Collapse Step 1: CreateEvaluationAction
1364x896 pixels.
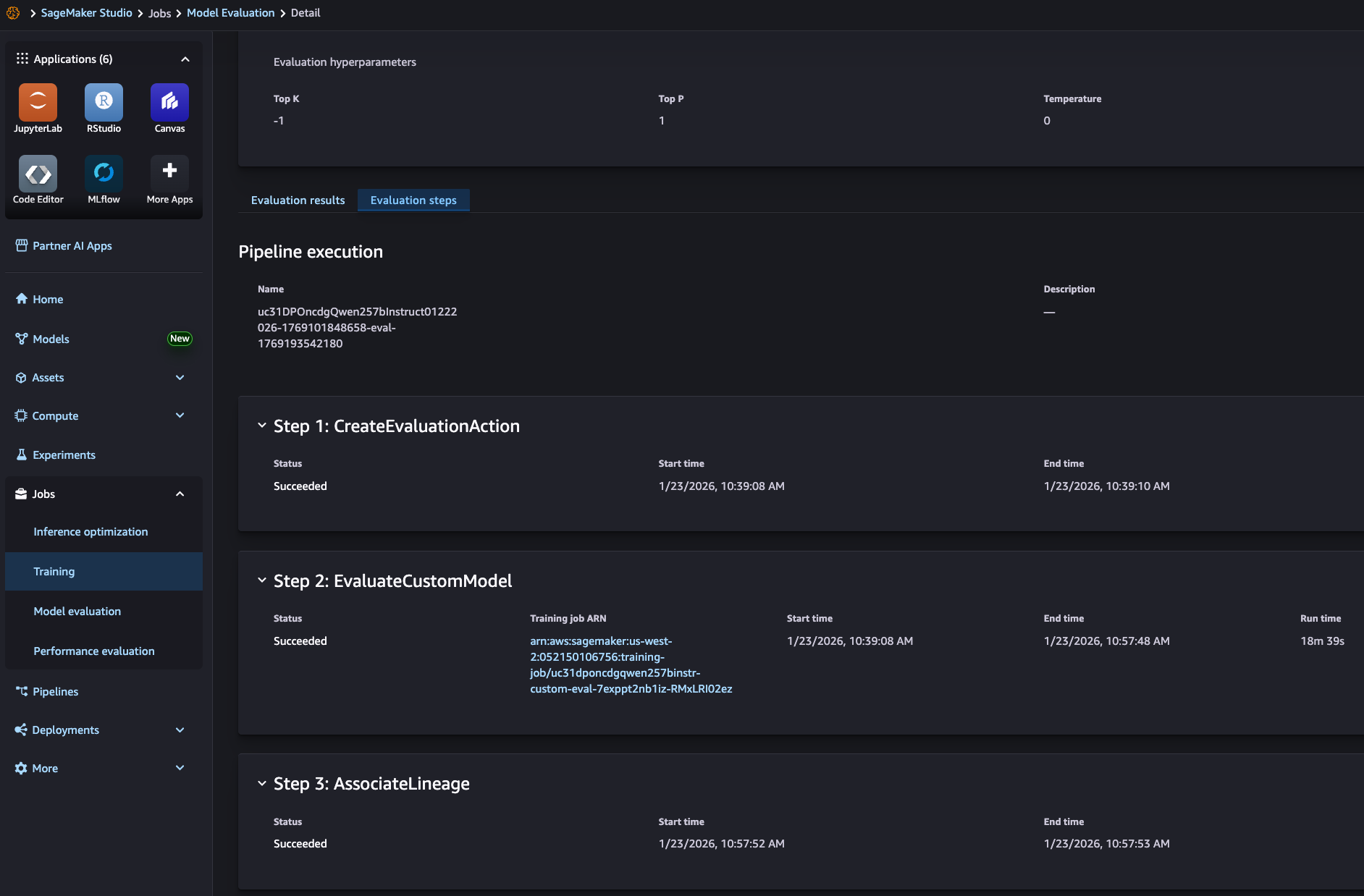pos(262,426)
